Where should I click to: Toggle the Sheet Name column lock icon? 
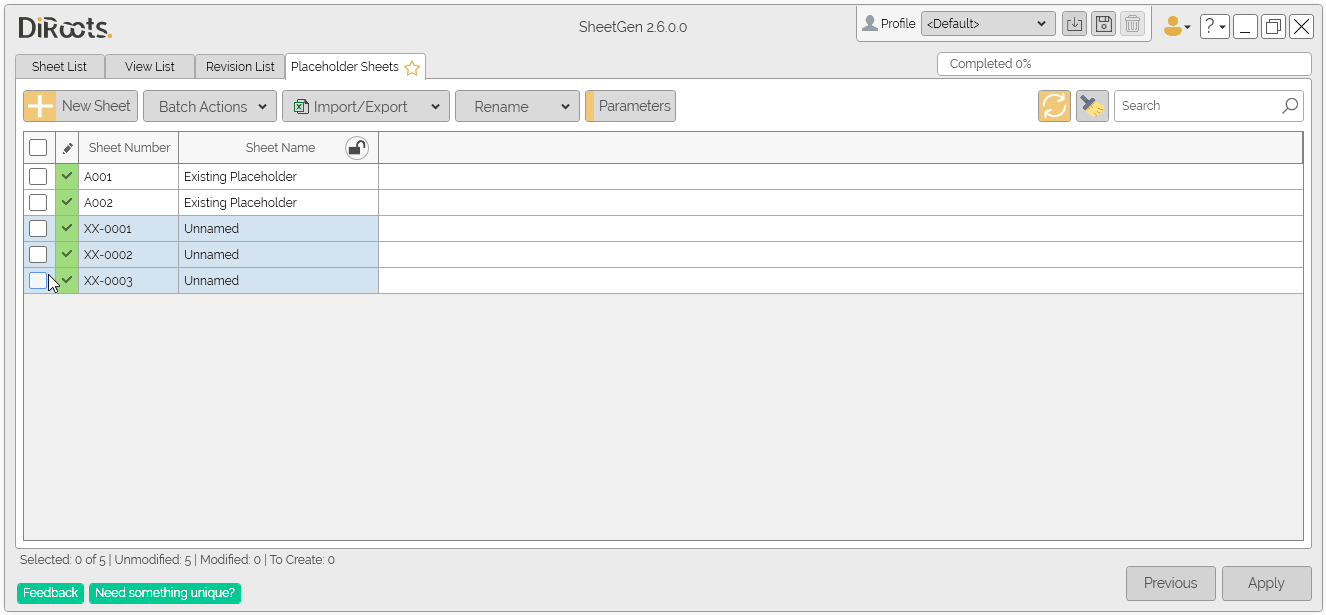point(357,148)
